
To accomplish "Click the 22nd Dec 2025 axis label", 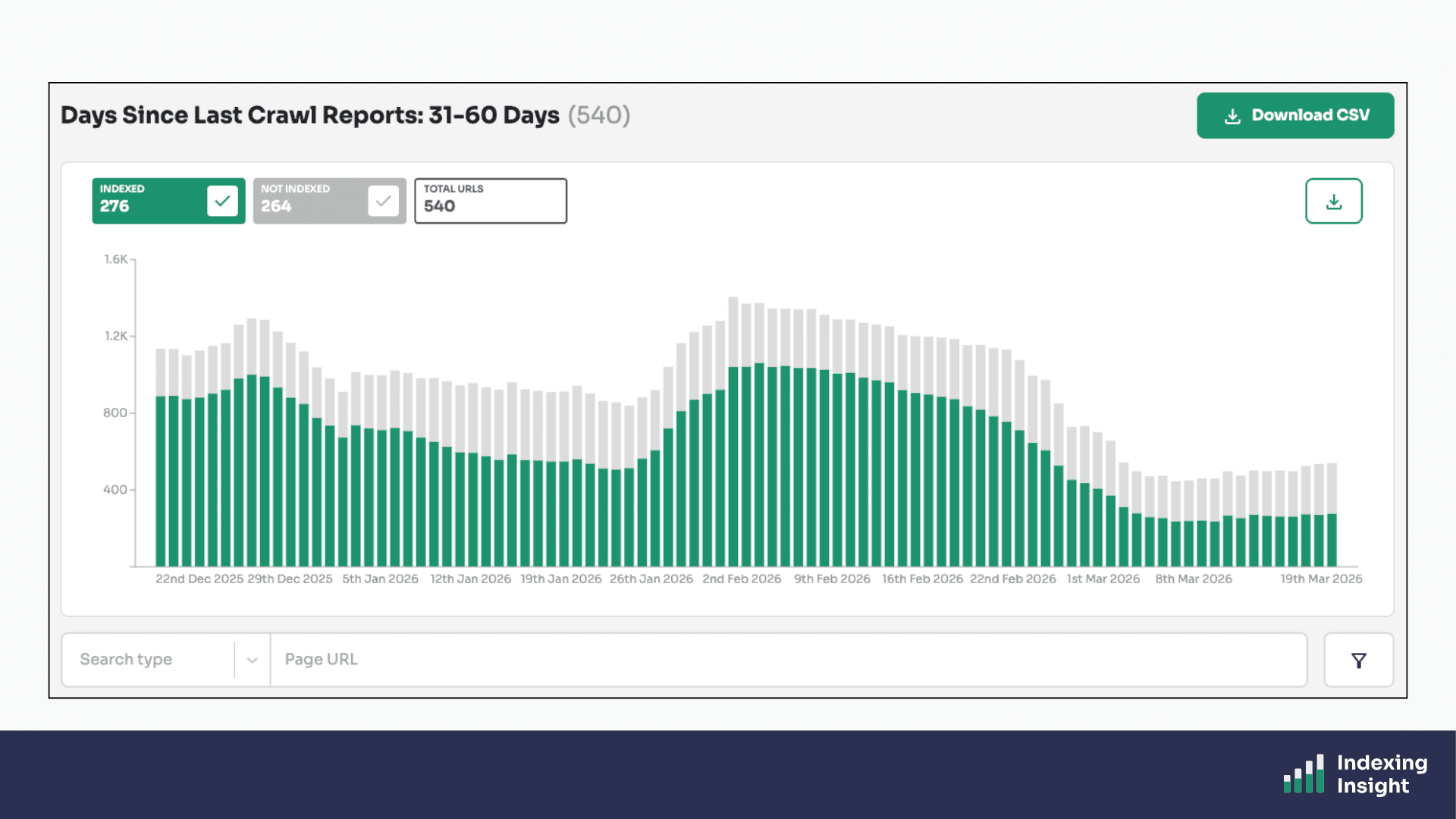I will 199,579.
